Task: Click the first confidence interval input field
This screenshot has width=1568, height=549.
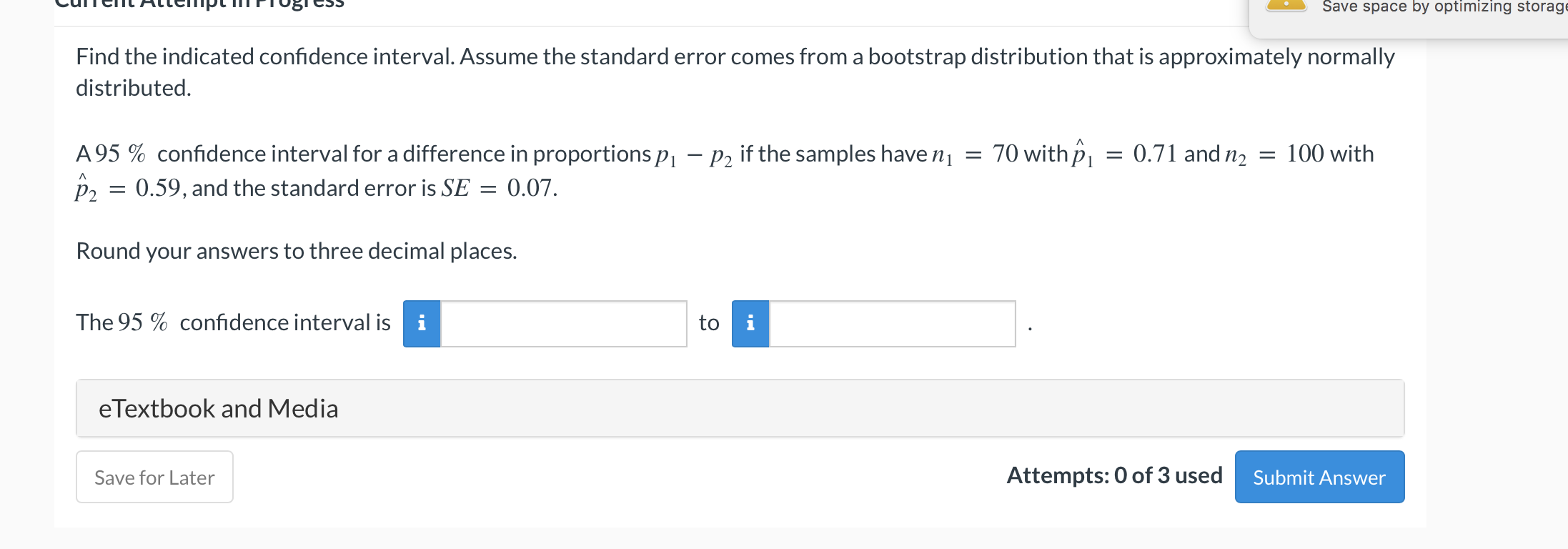Action: 563,323
